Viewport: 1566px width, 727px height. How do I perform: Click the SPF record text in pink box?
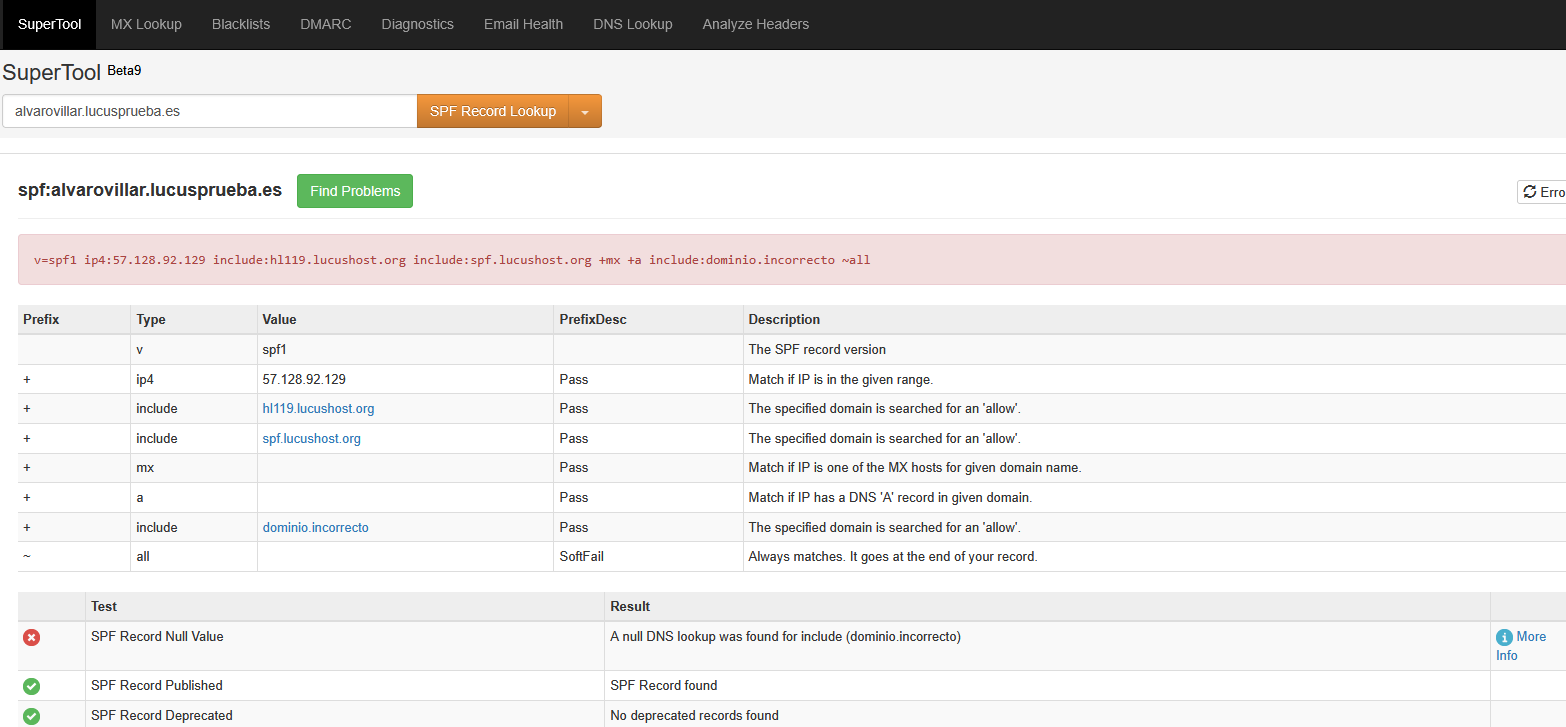[452, 260]
